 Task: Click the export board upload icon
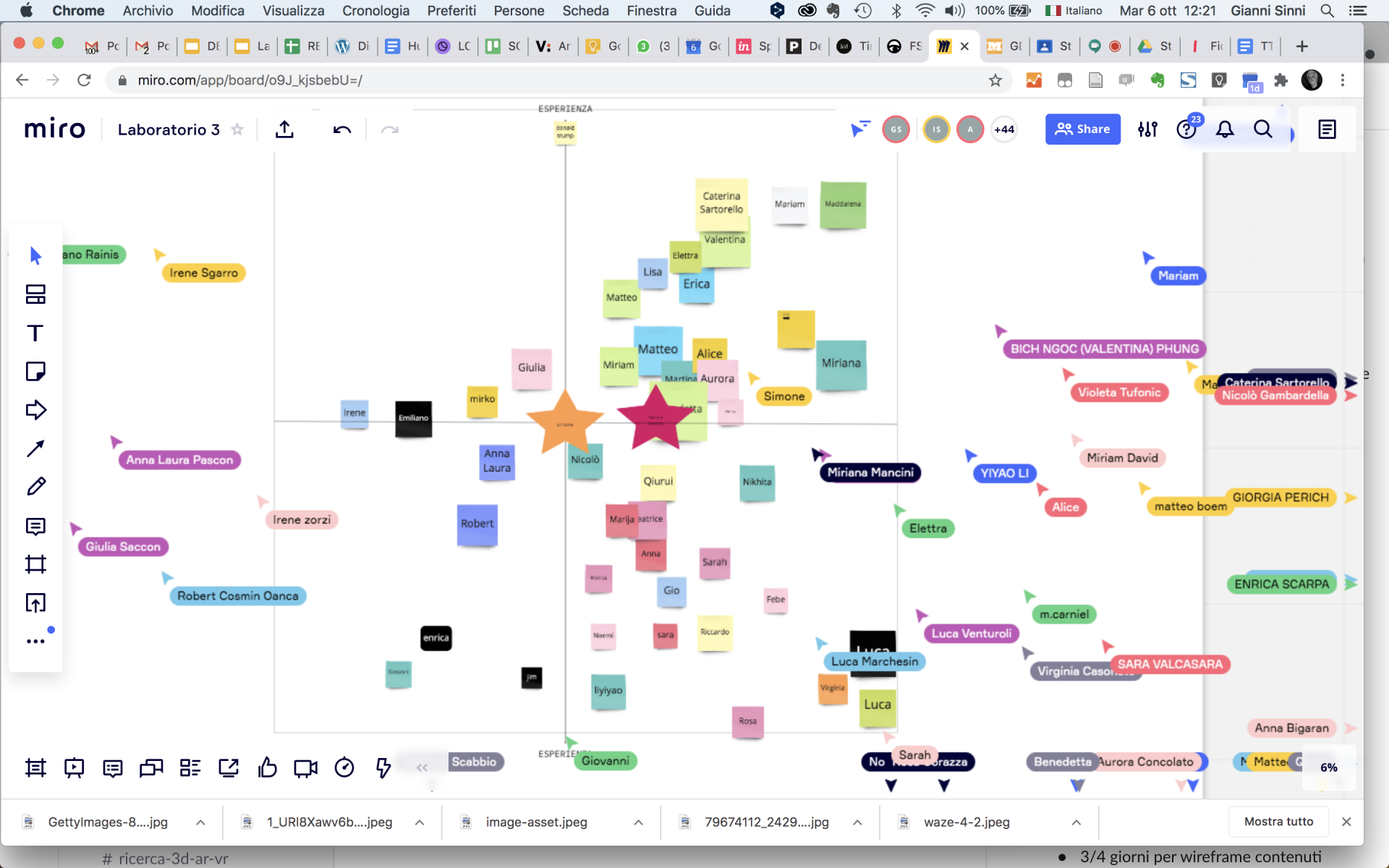point(285,129)
